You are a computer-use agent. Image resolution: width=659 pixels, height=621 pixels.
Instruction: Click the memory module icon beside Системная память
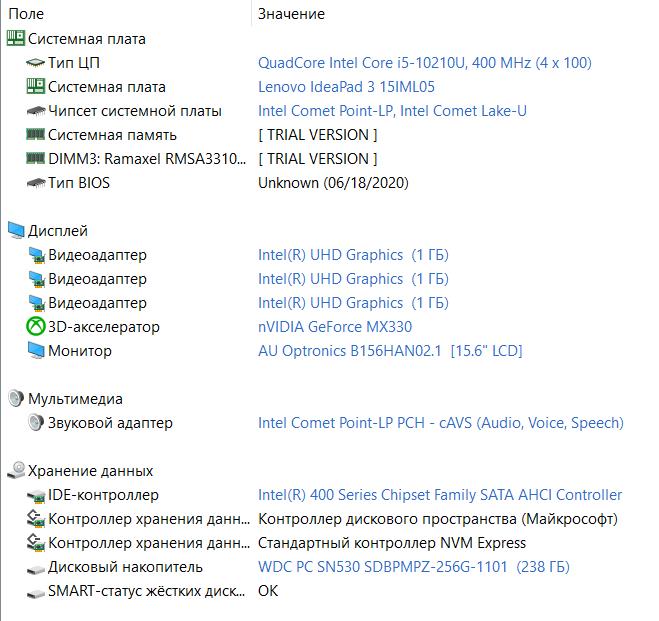(x=36, y=135)
